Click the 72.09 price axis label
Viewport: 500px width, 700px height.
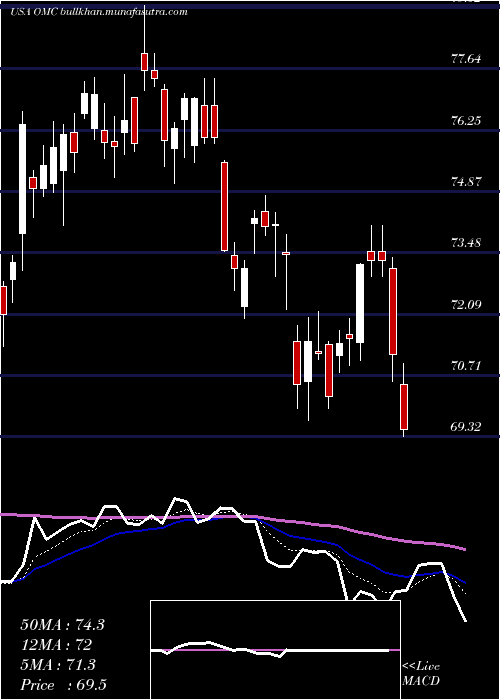coord(467,305)
